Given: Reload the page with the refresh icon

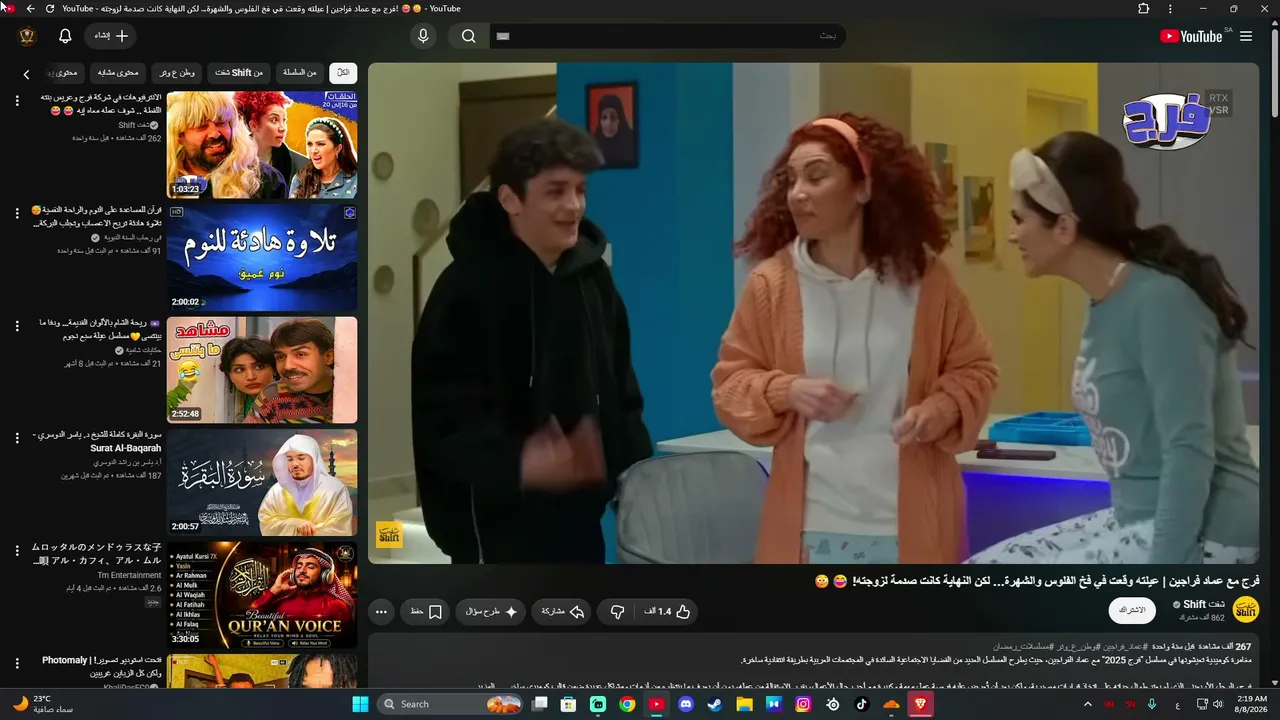Looking at the screenshot, I should tap(49, 8).
